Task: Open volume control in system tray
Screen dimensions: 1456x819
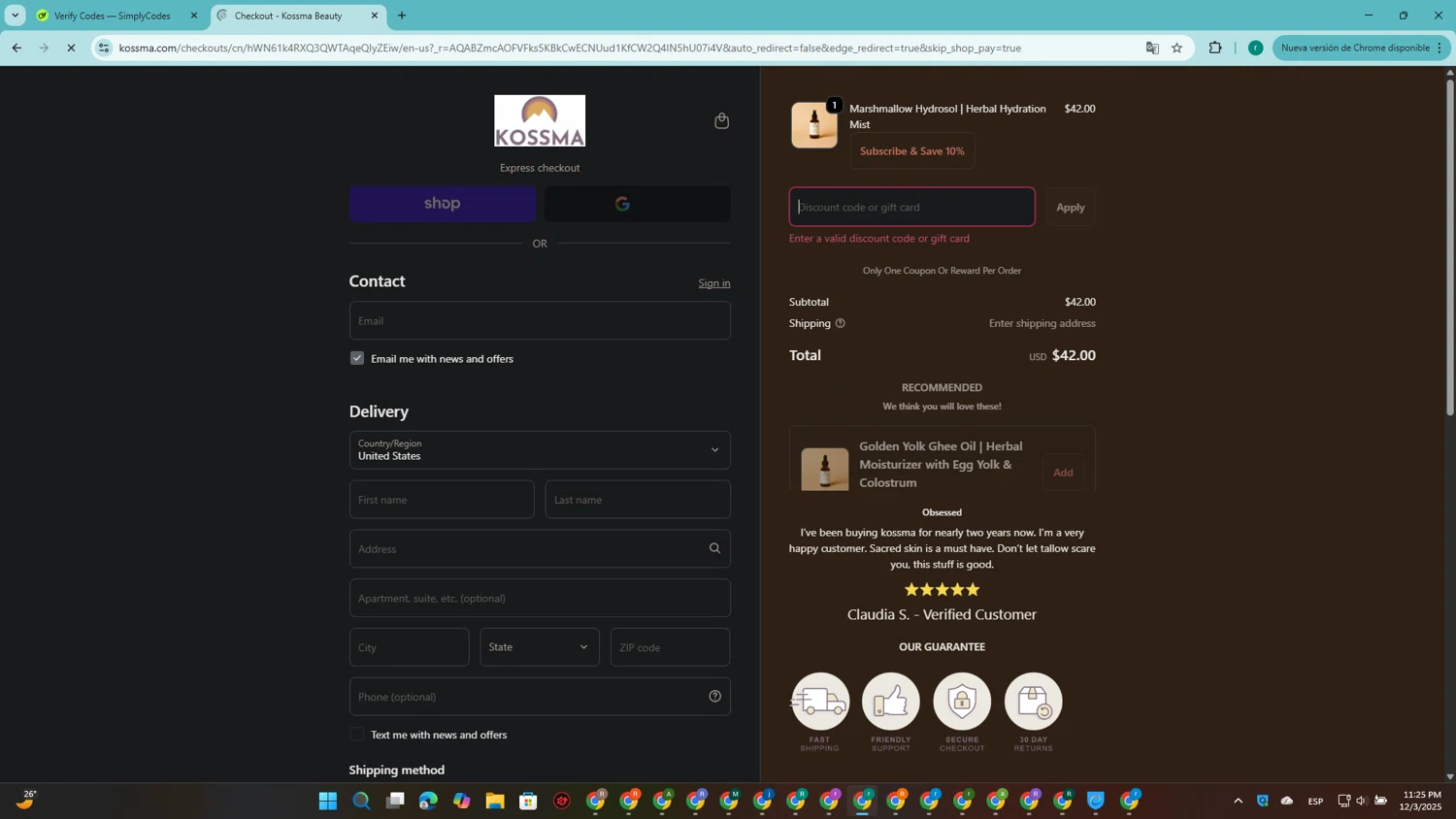Action: pos(1361,801)
